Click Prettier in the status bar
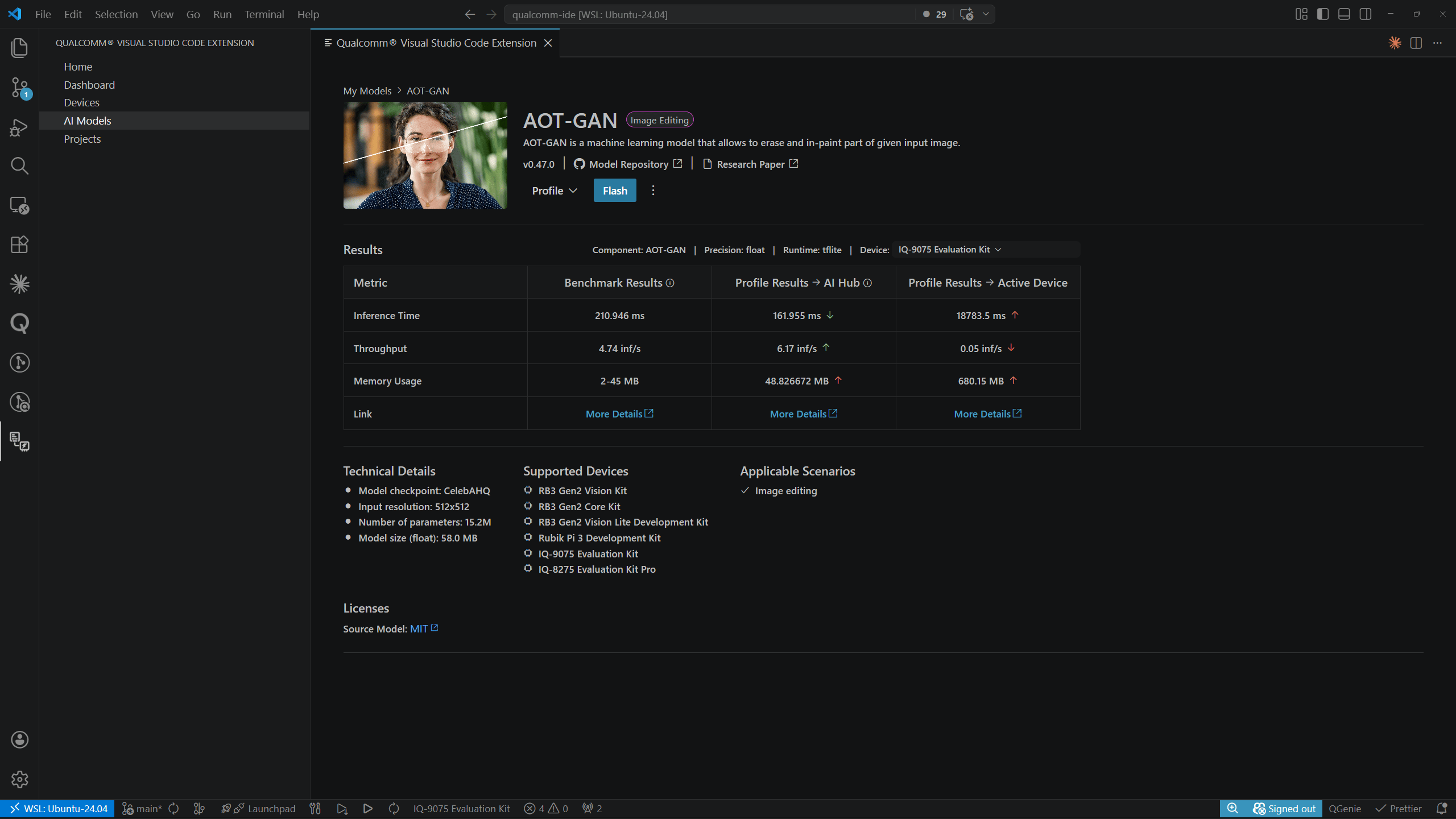The image size is (1456, 819). click(1398, 808)
